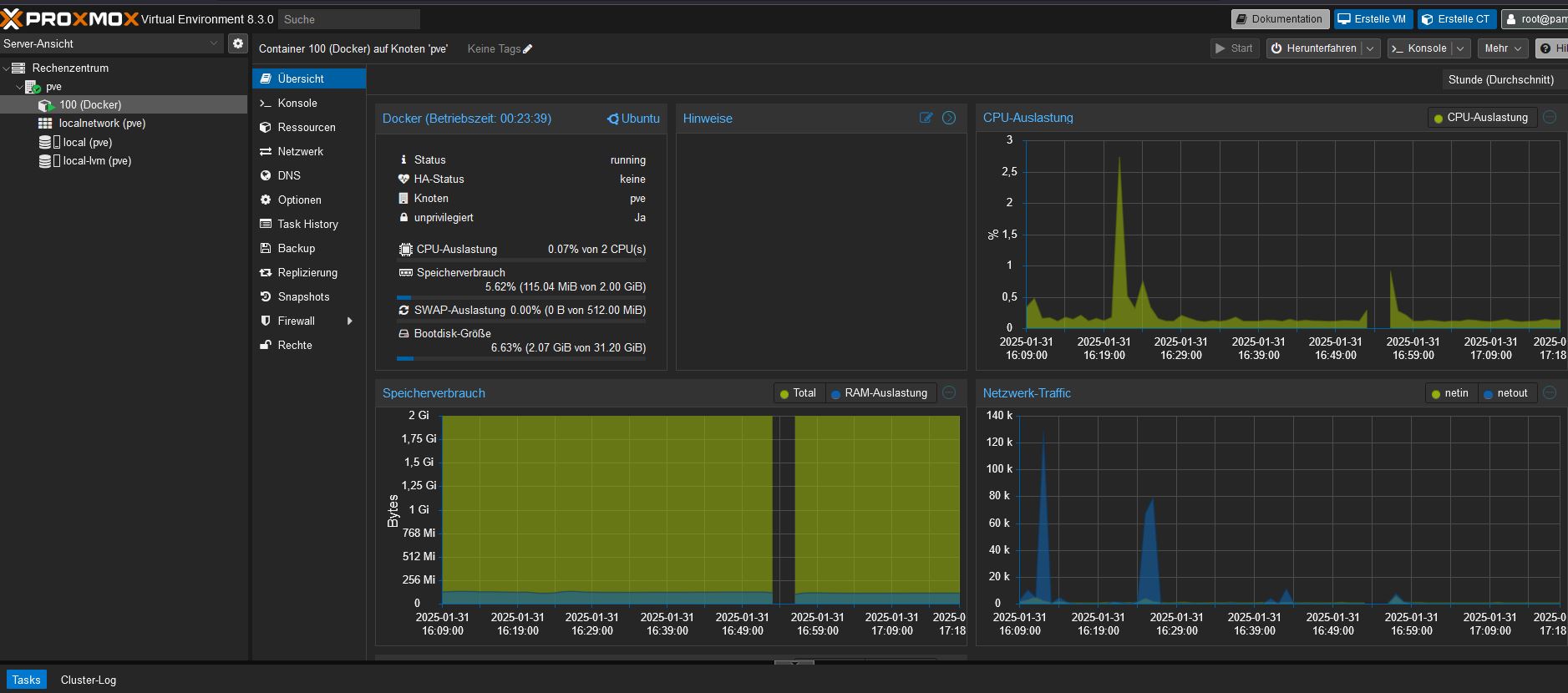Open the Snapshots section

303,296
